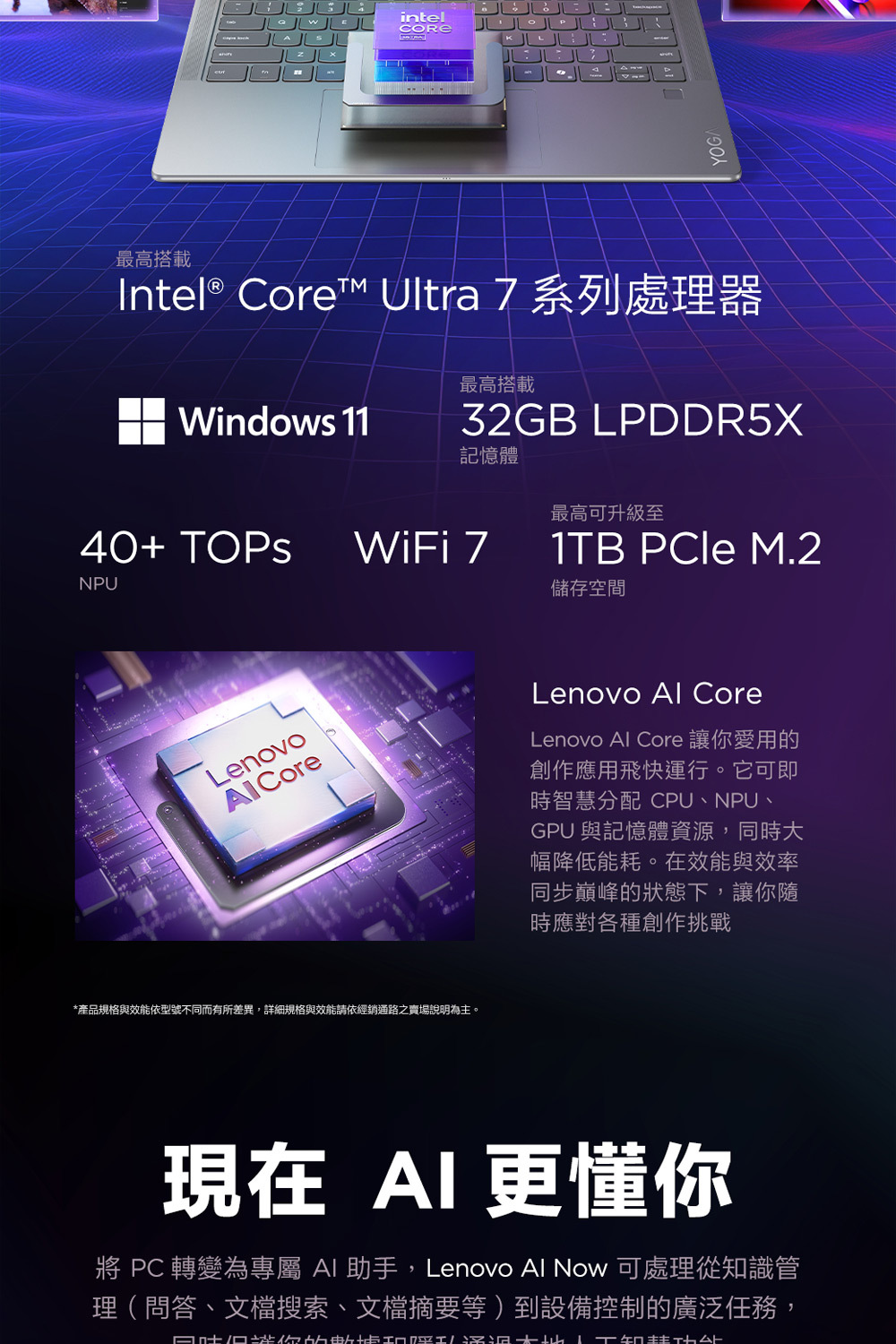Image resolution: width=896 pixels, height=1344 pixels.
Task: Select the Intel Core Ultra 7 processor heading
Action: (x=439, y=296)
